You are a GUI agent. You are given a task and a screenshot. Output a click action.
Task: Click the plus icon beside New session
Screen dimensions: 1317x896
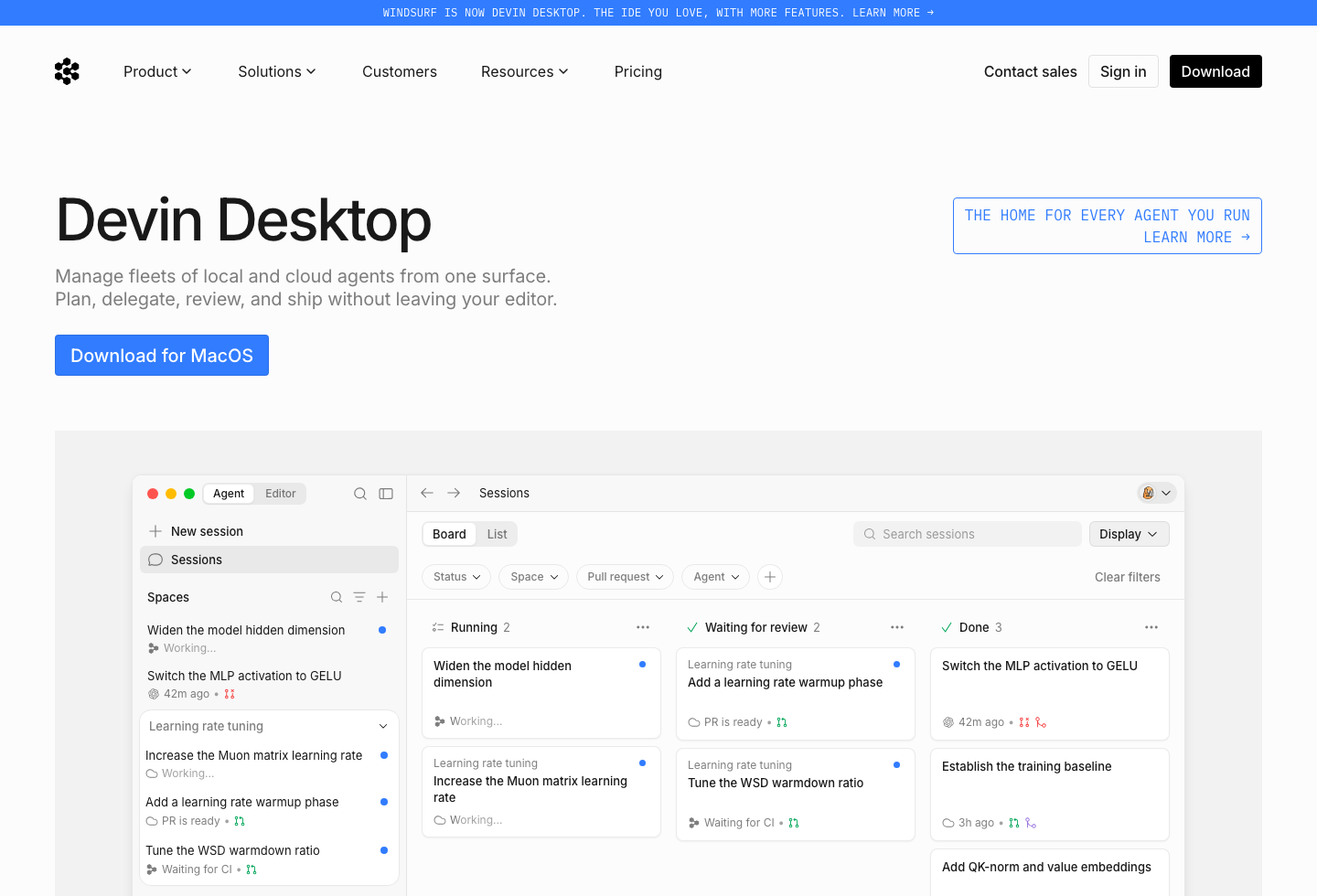[x=155, y=531]
